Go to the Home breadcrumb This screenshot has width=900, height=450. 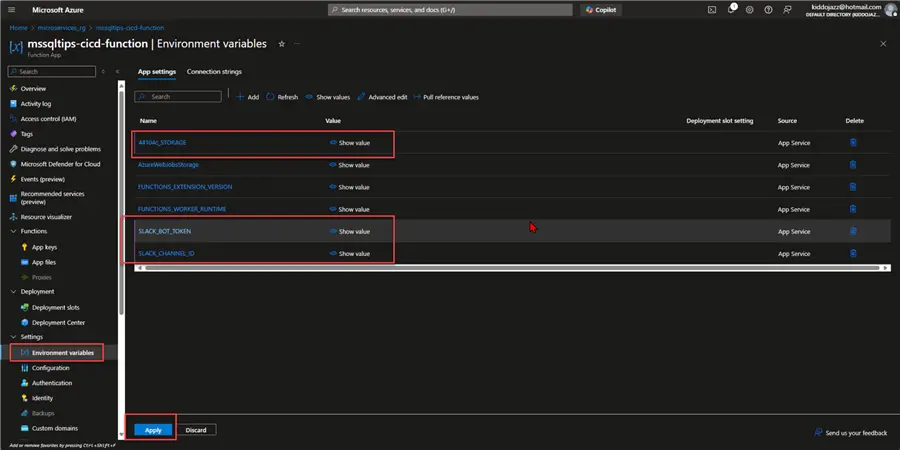pos(18,28)
